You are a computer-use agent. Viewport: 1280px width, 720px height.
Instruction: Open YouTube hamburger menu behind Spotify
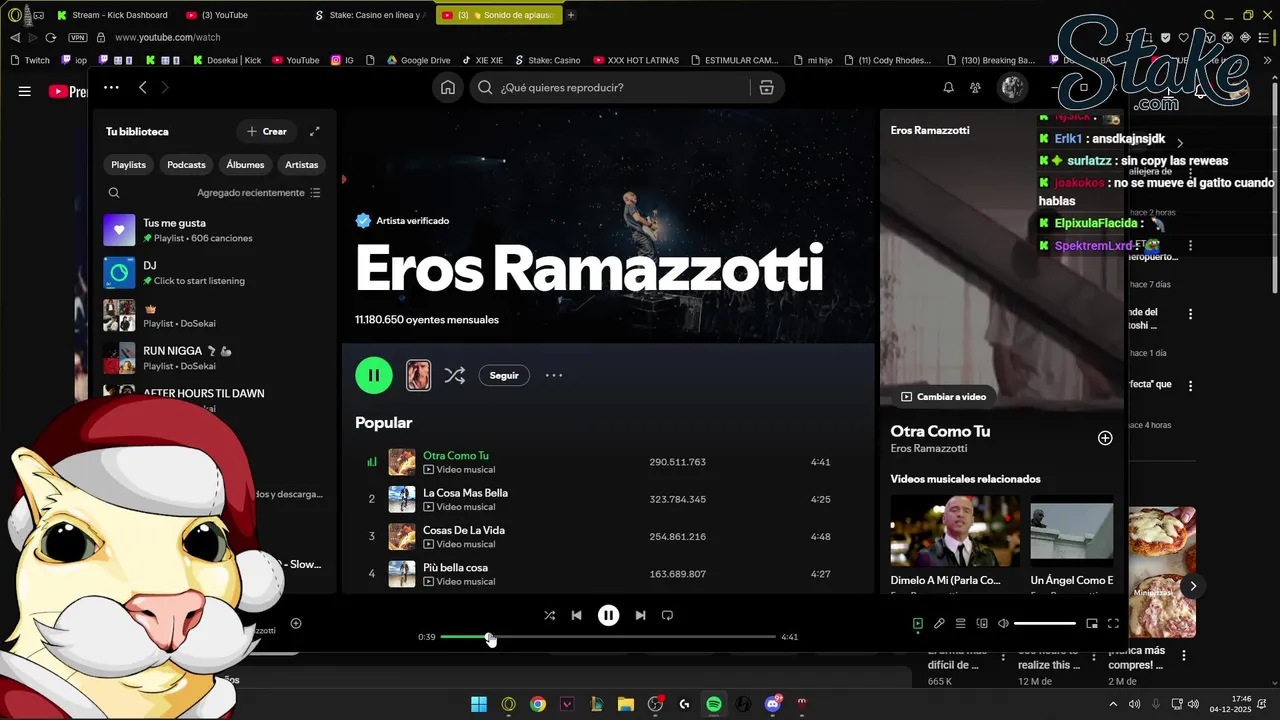[x=25, y=91]
